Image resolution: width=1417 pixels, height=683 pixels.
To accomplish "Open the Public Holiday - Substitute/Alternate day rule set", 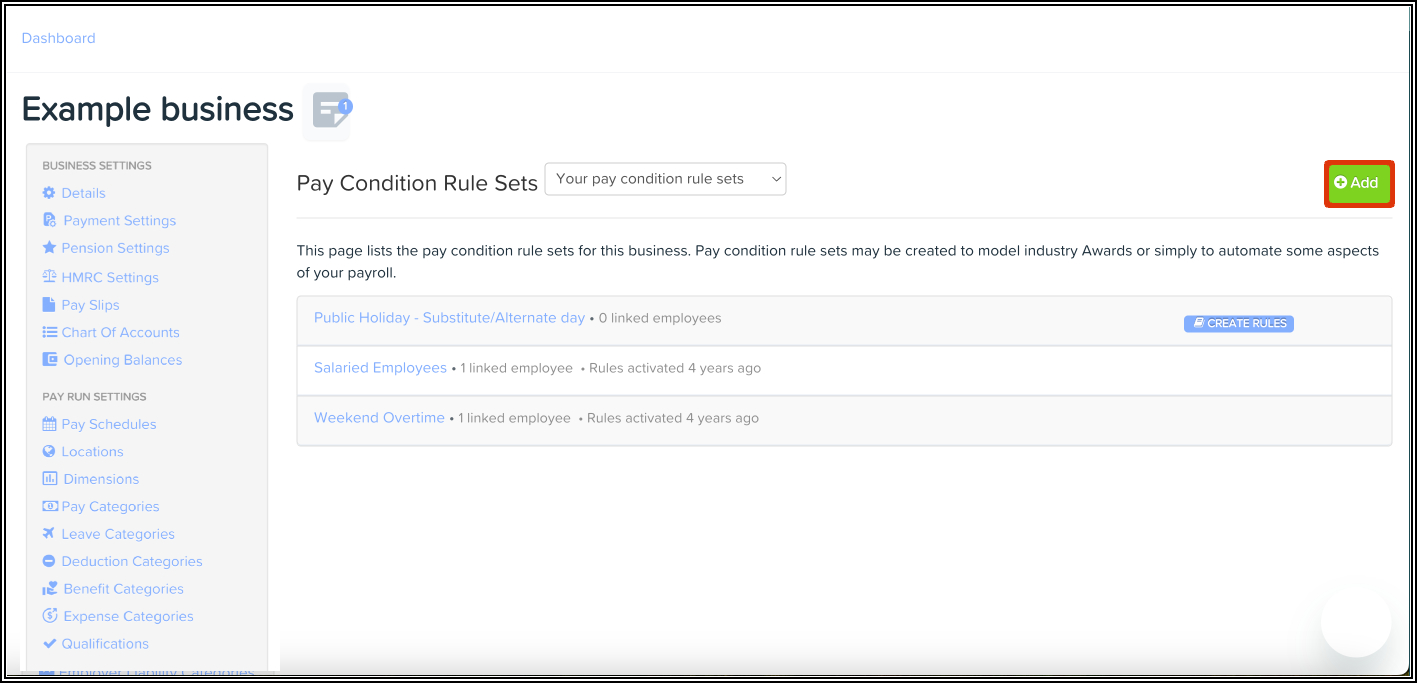I will coord(449,318).
